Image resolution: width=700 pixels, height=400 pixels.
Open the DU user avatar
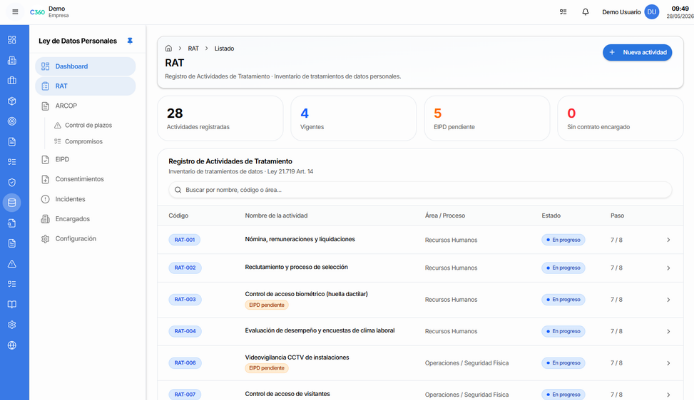coord(652,12)
